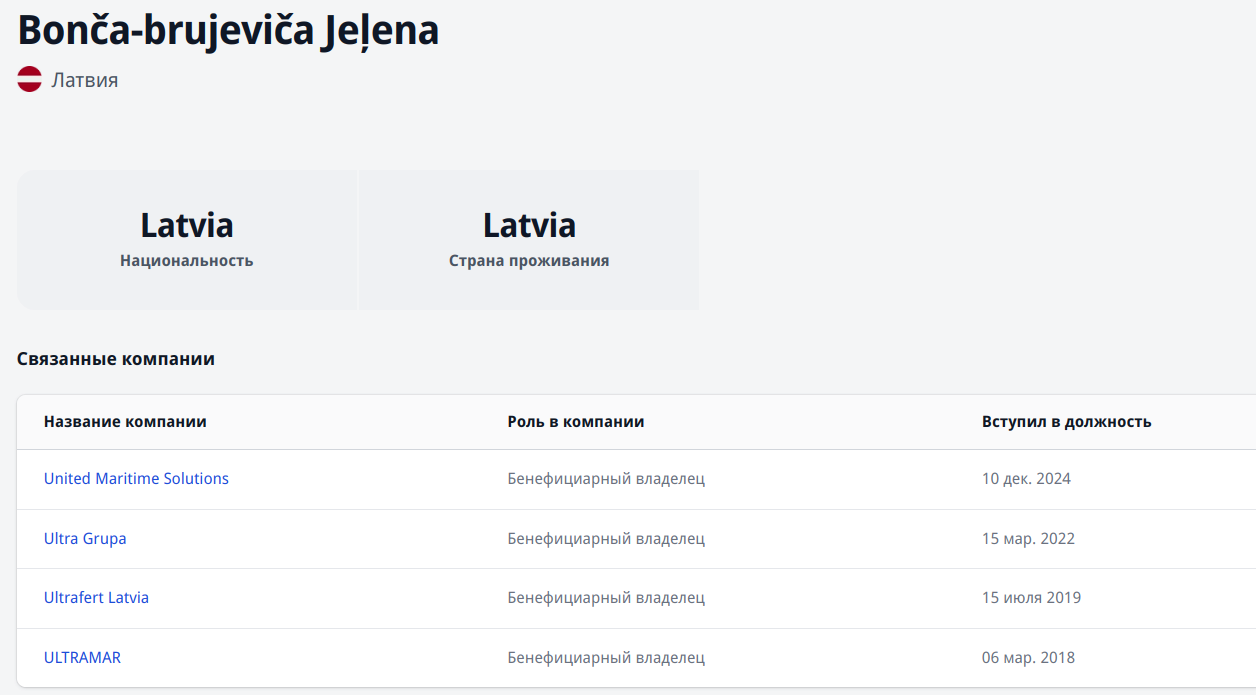1256x695 pixels.
Task: Click the 'Название компании' column header
Action: coord(125,422)
